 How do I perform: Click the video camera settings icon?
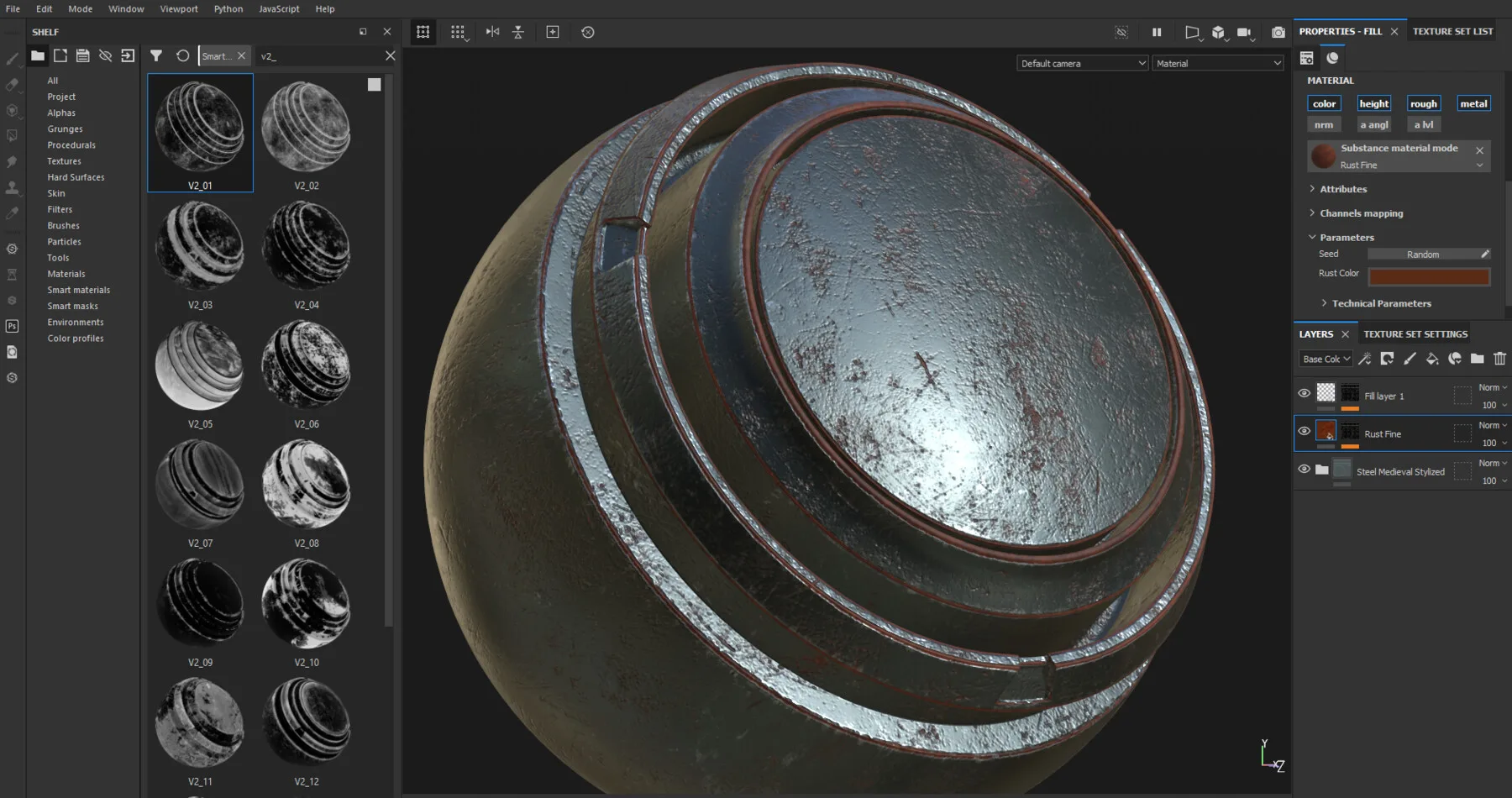click(1246, 33)
